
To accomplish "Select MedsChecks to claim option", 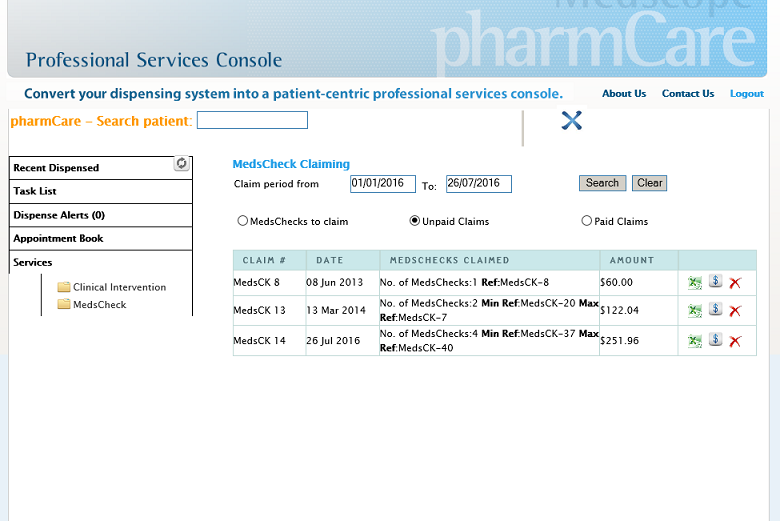I will point(242,220).
